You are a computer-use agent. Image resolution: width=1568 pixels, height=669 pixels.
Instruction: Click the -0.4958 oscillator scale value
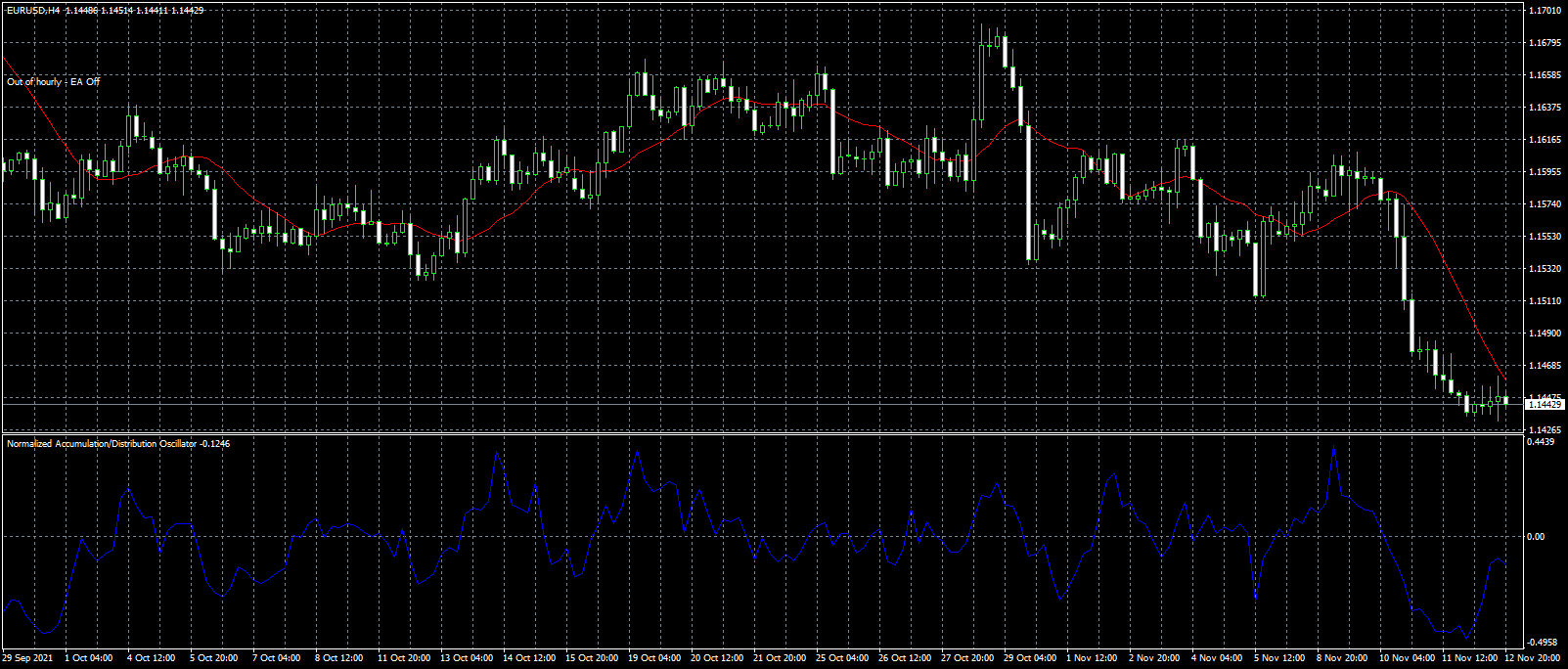tap(1543, 643)
